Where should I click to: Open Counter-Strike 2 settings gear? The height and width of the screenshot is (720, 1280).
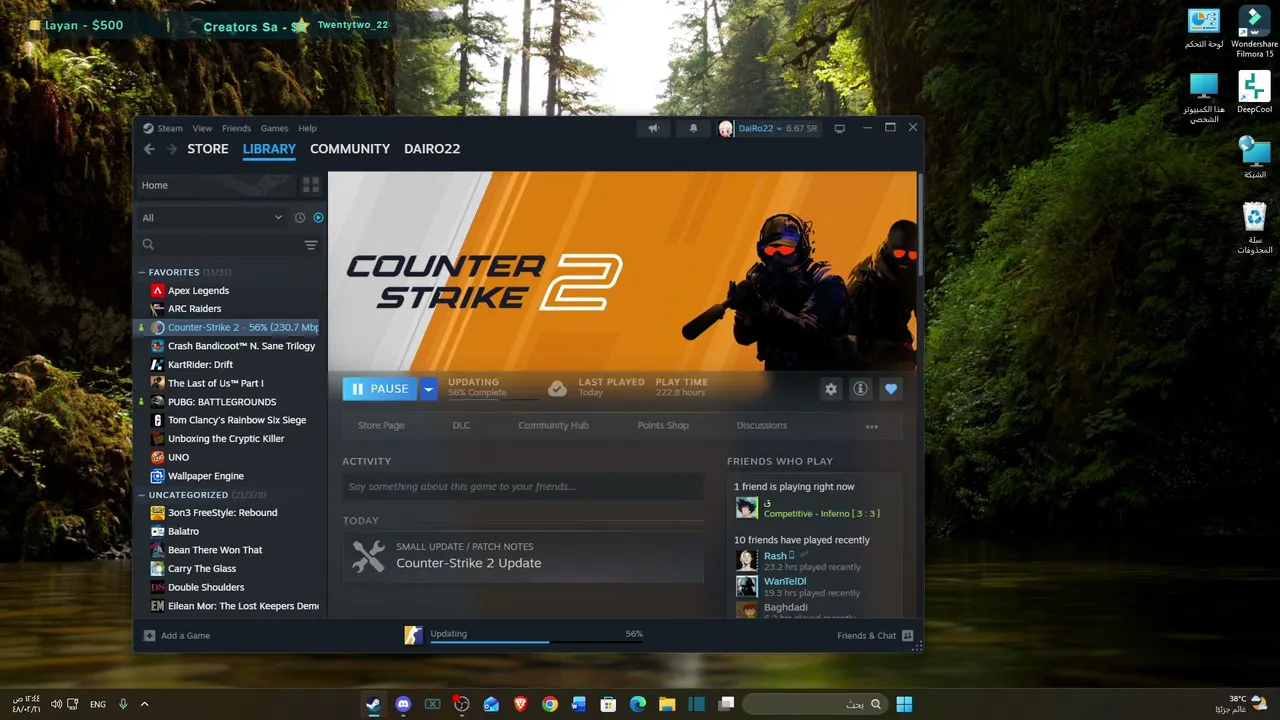(830, 389)
